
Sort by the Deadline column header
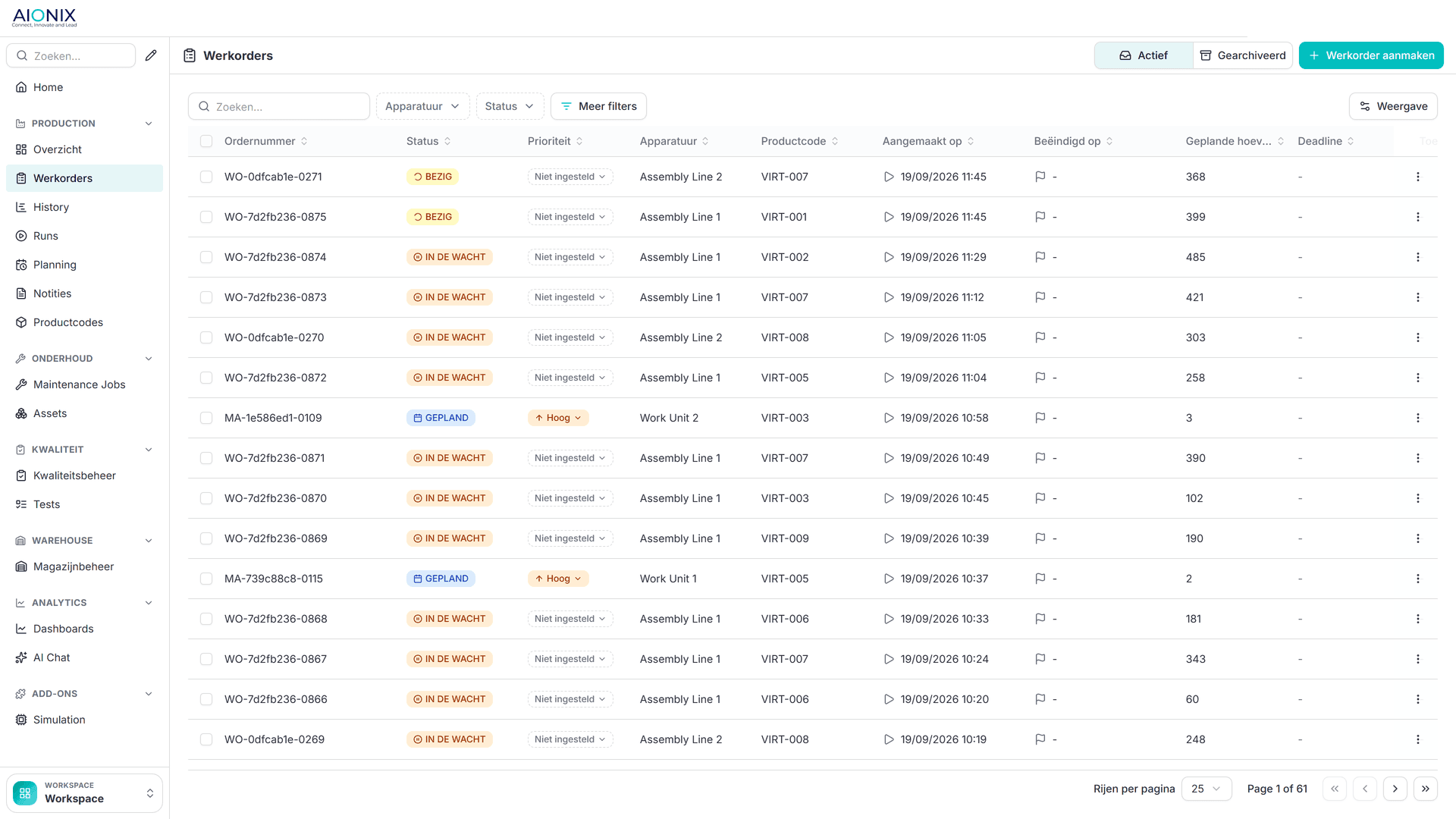pos(1326,141)
